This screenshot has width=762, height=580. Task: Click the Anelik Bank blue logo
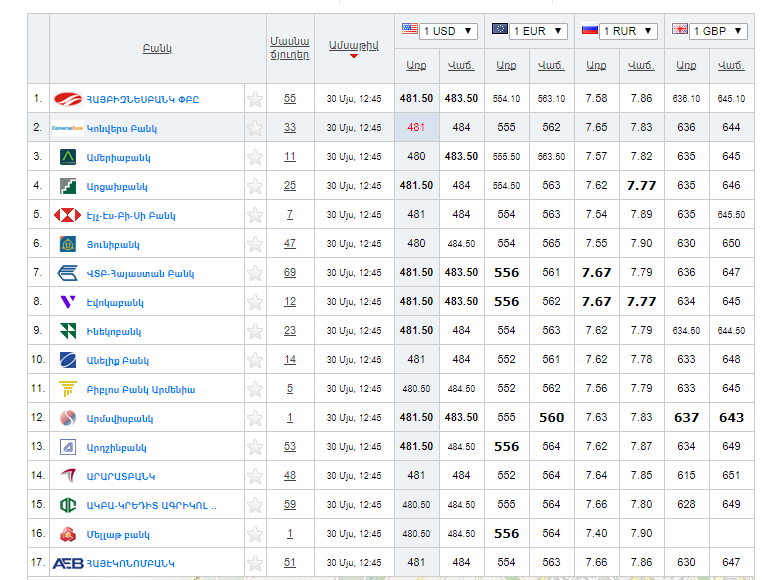point(68,360)
